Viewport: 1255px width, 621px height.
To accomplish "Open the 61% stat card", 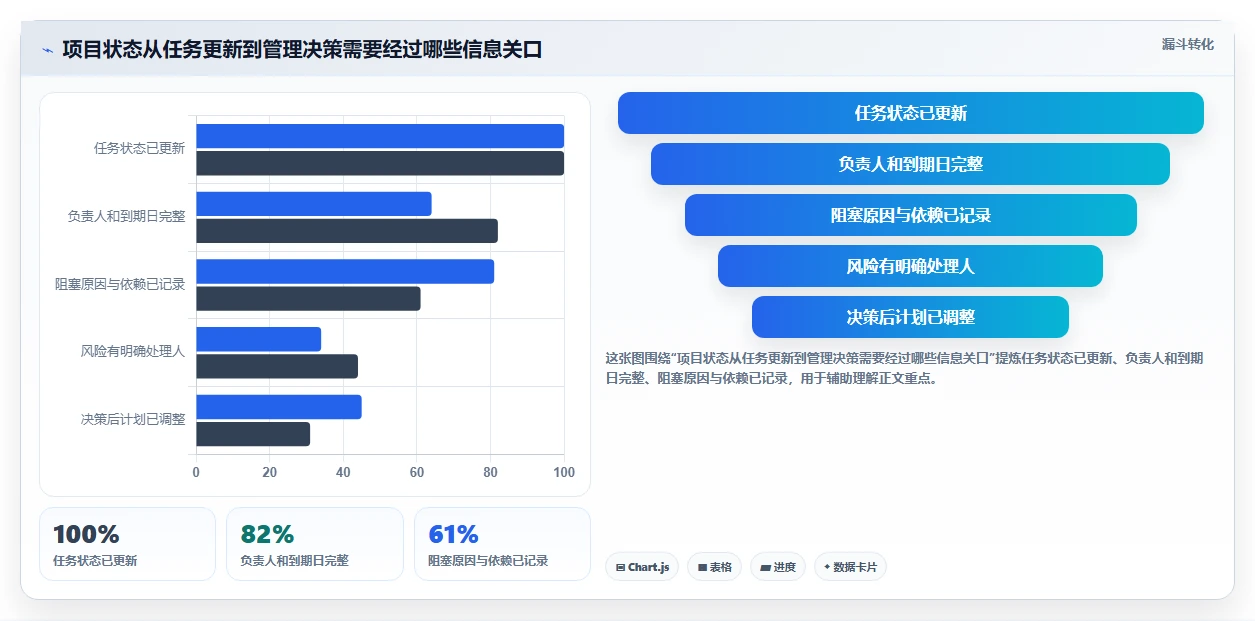I will tap(502, 544).
